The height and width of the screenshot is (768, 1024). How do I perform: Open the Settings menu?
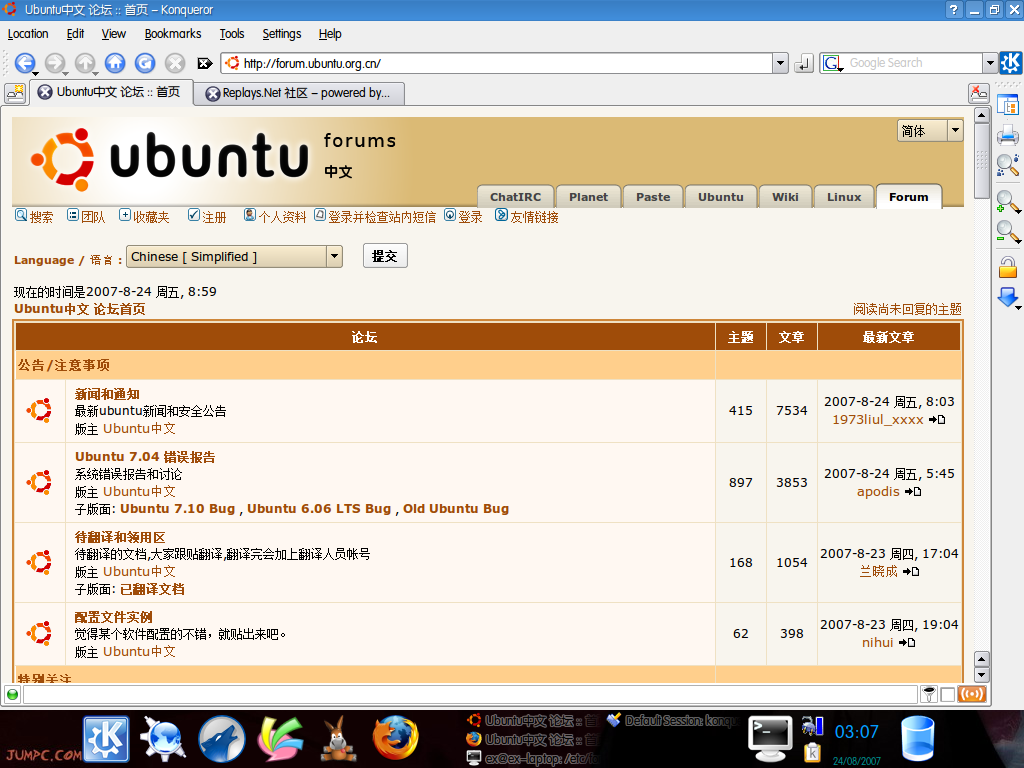(x=281, y=34)
